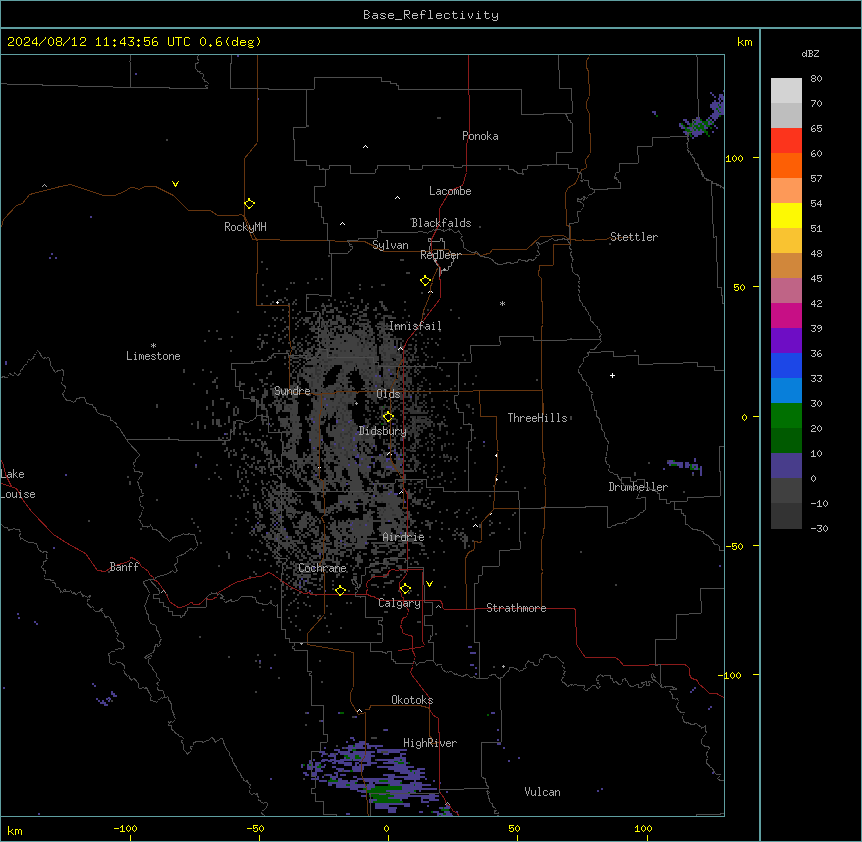Click the top-right km unit label

point(745,42)
